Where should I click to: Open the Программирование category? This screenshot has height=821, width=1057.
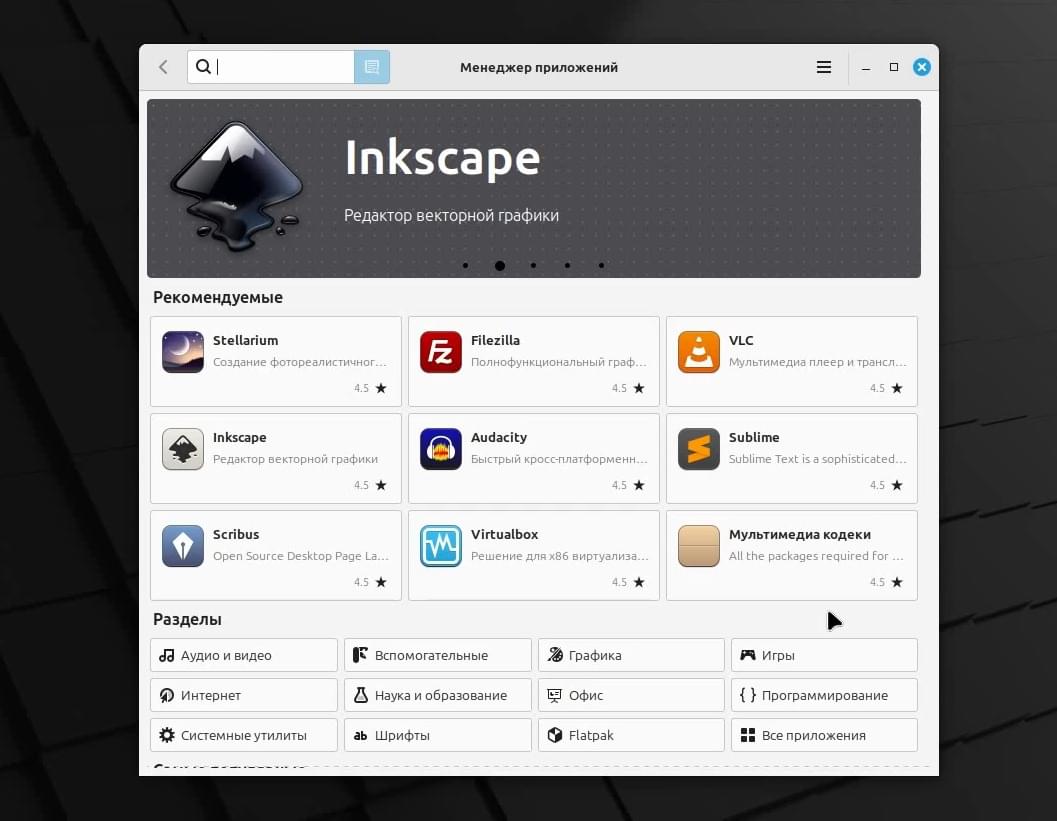pos(824,695)
